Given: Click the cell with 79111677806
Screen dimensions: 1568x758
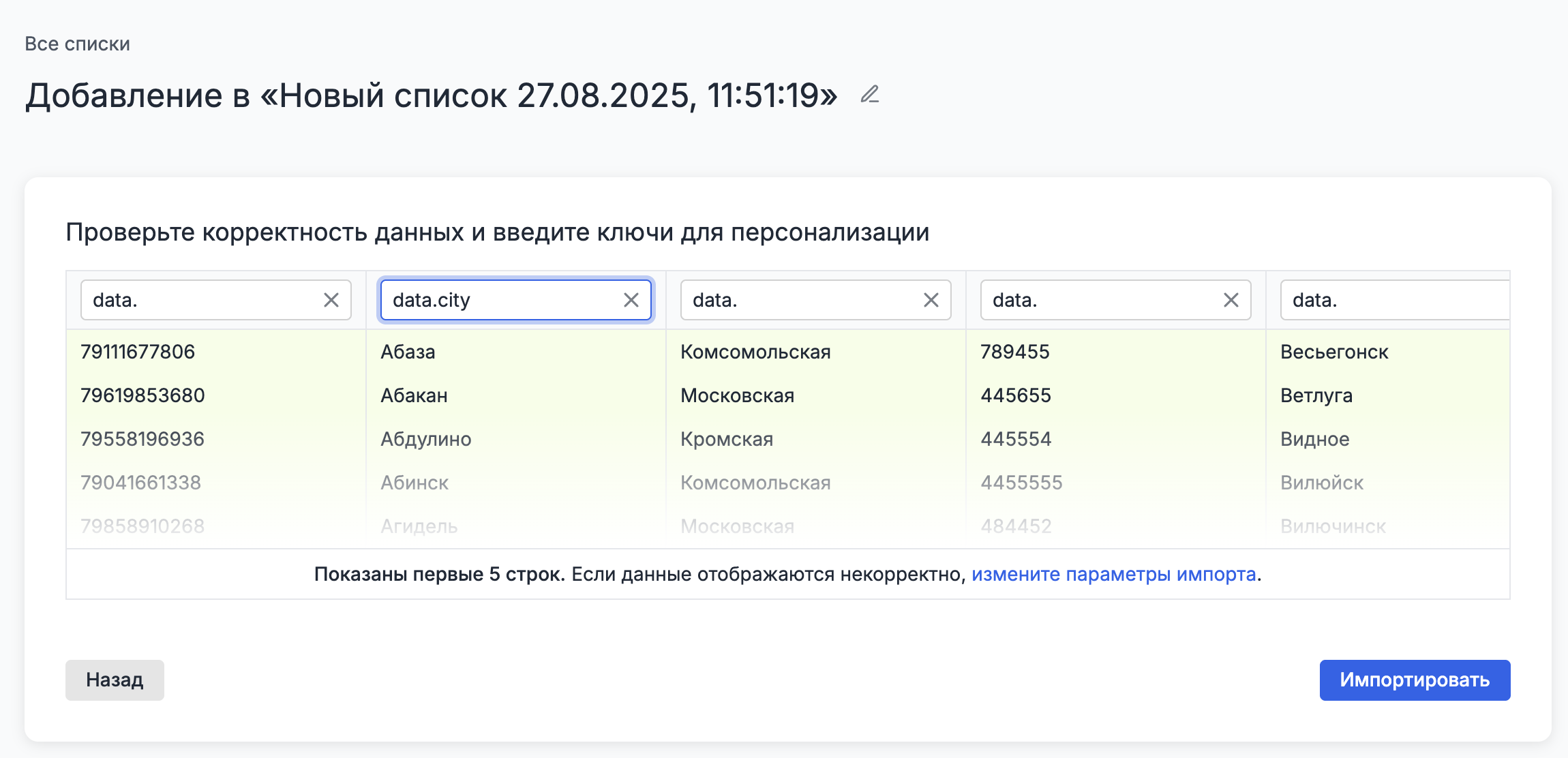Looking at the screenshot, I should (x=138, y=352).
